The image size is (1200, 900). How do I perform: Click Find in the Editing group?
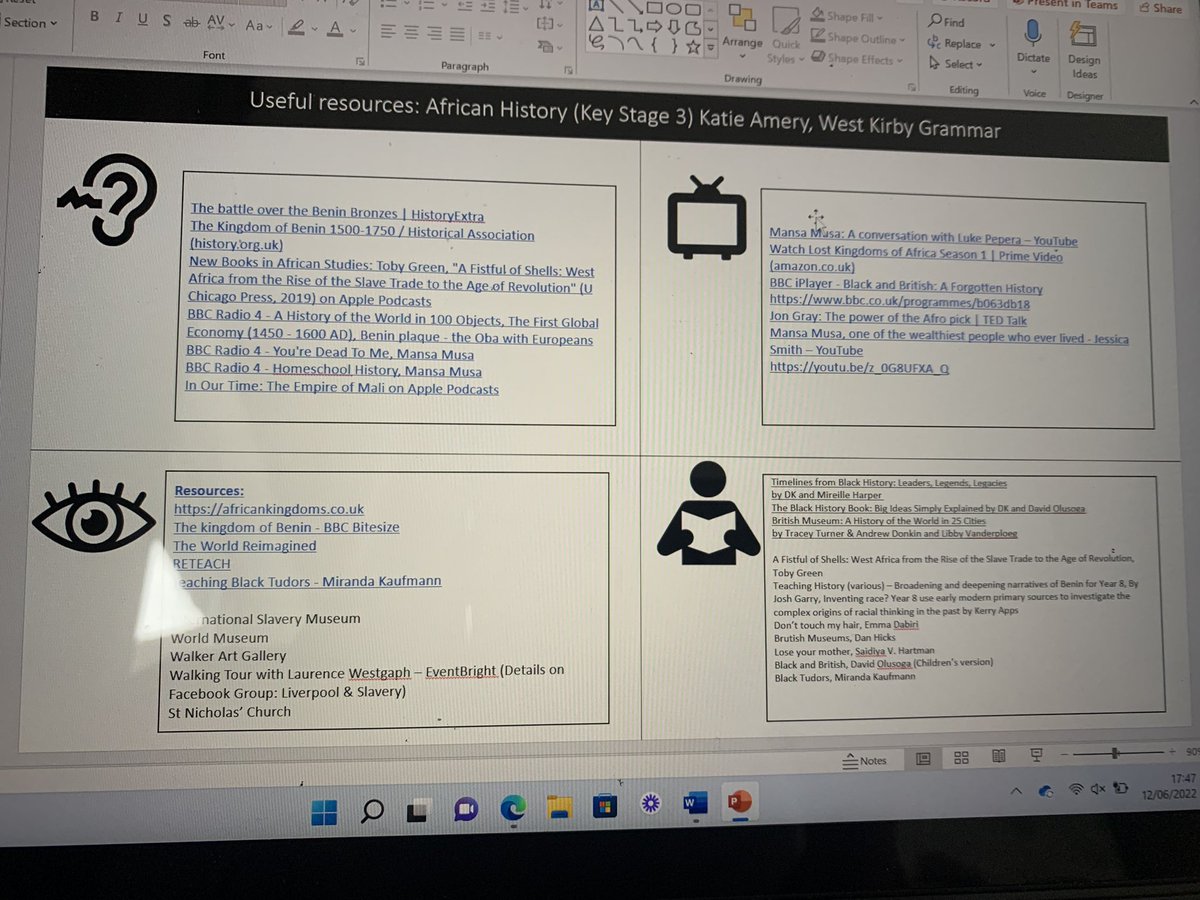pos(947,21)
